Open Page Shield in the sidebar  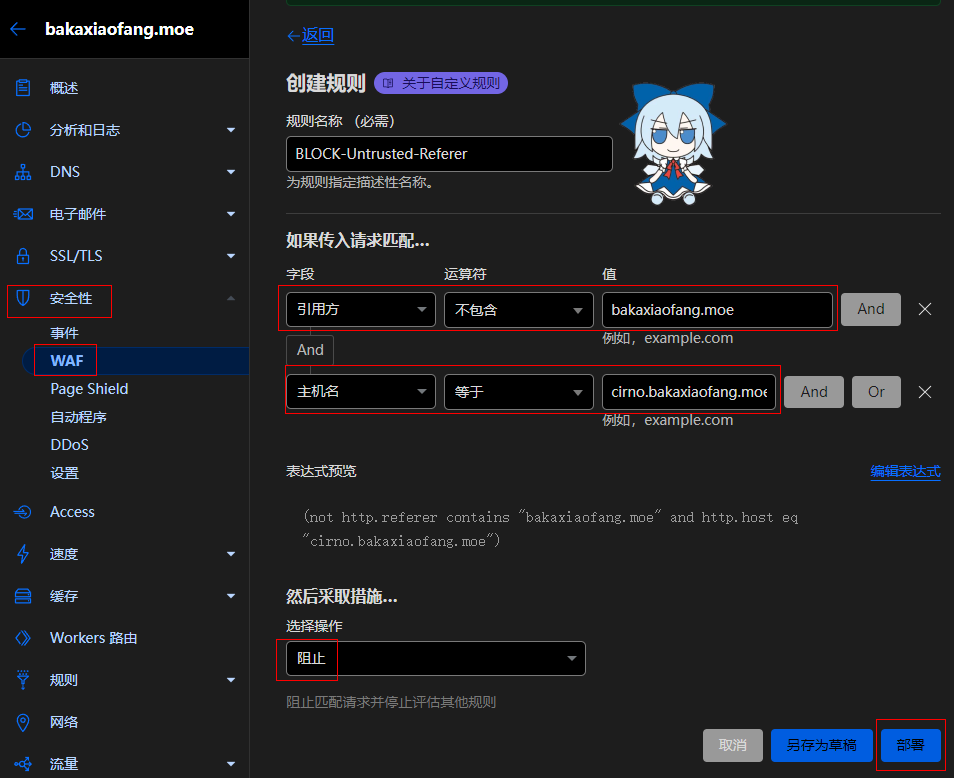(89, 389)
